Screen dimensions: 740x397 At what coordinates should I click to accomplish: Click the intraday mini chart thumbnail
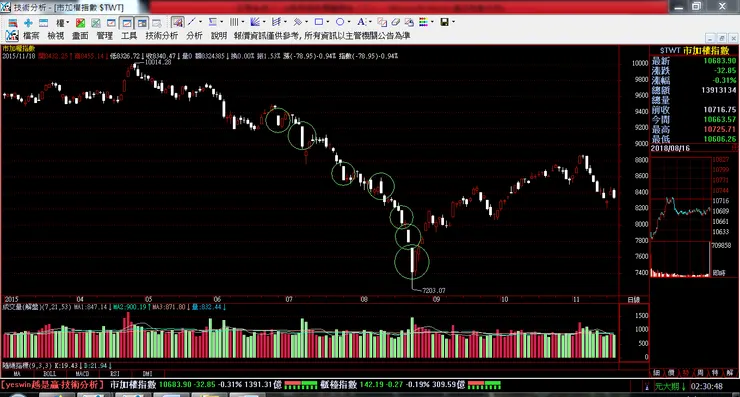tap(681, 217)
